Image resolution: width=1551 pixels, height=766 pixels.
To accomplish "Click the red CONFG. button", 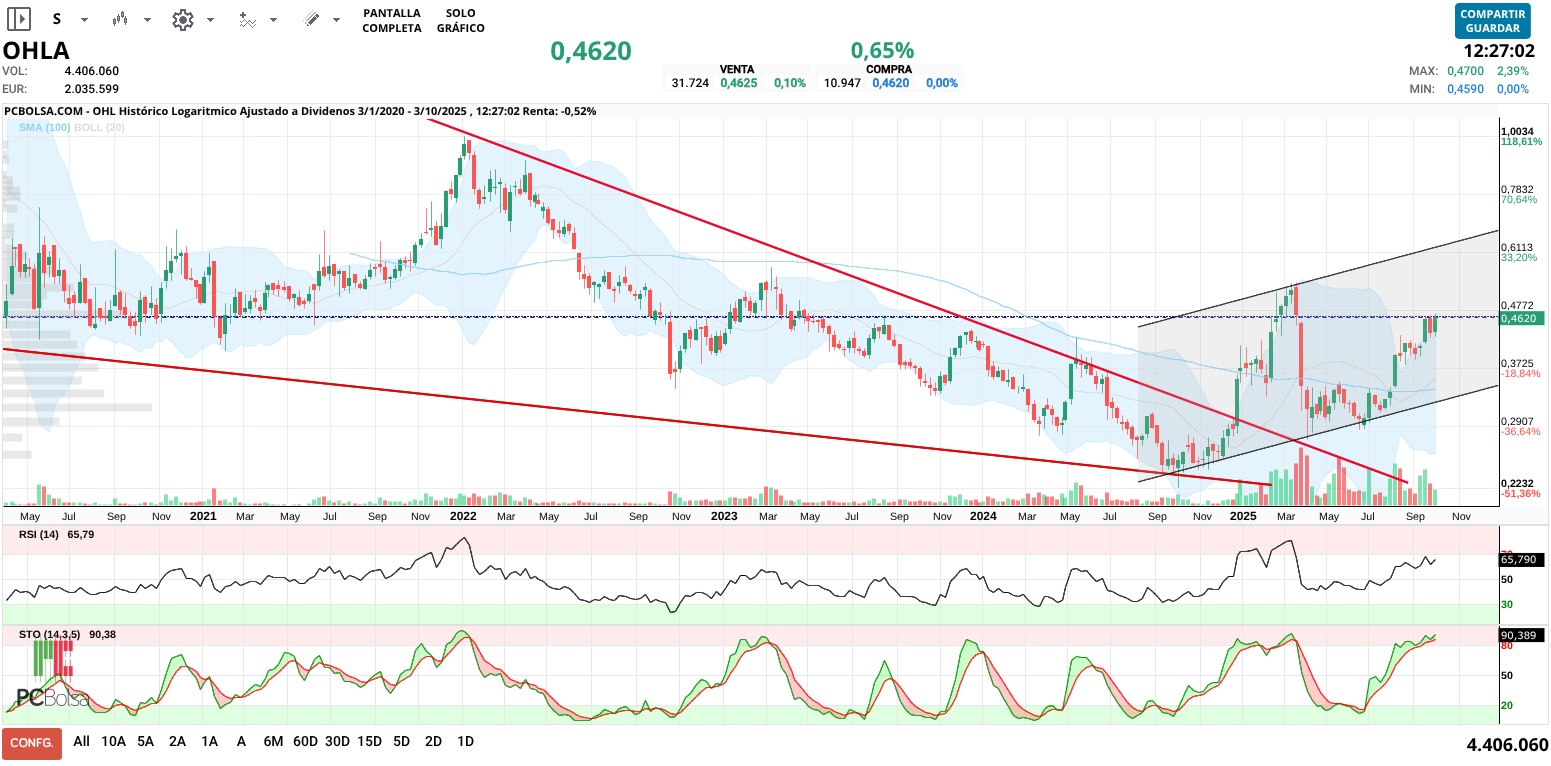I will [32, 743].
